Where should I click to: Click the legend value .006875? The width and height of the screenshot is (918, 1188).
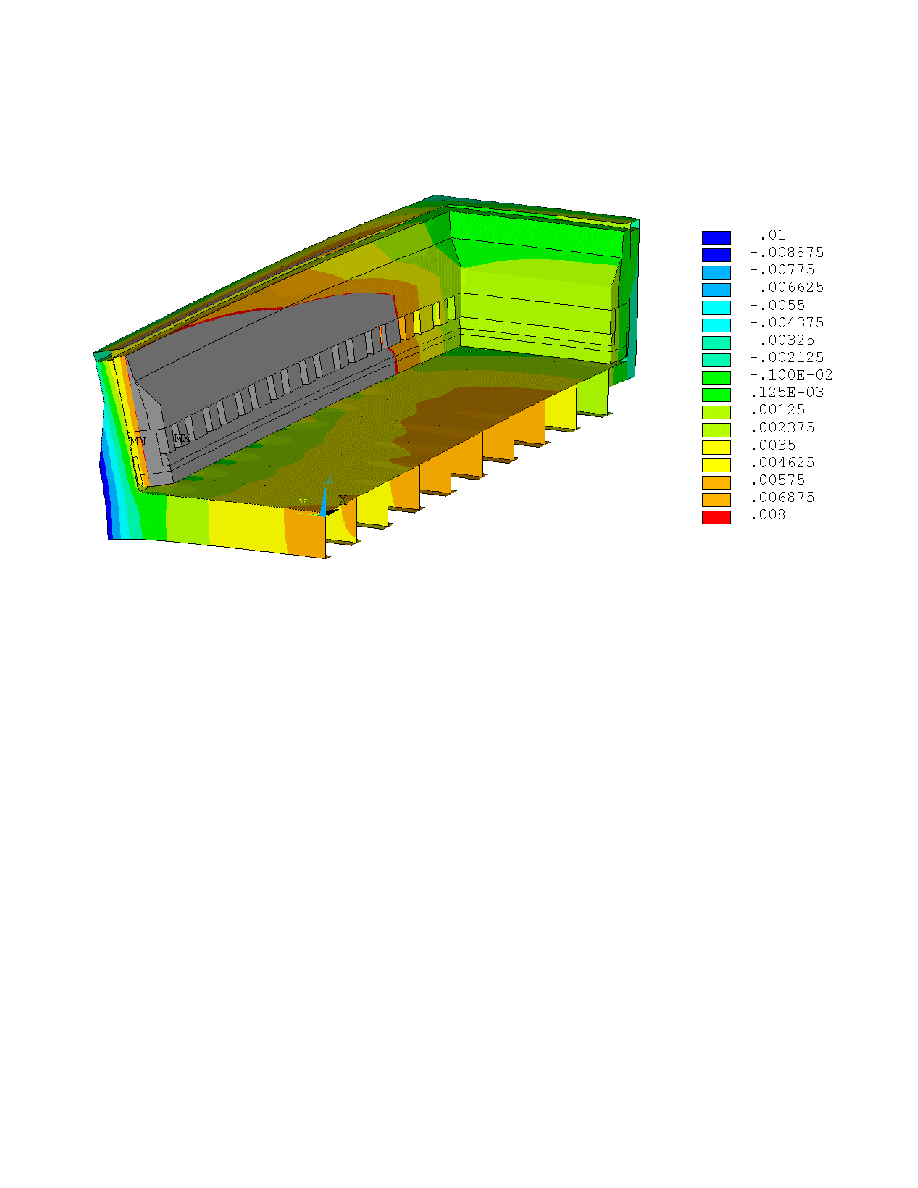point(782,497)
